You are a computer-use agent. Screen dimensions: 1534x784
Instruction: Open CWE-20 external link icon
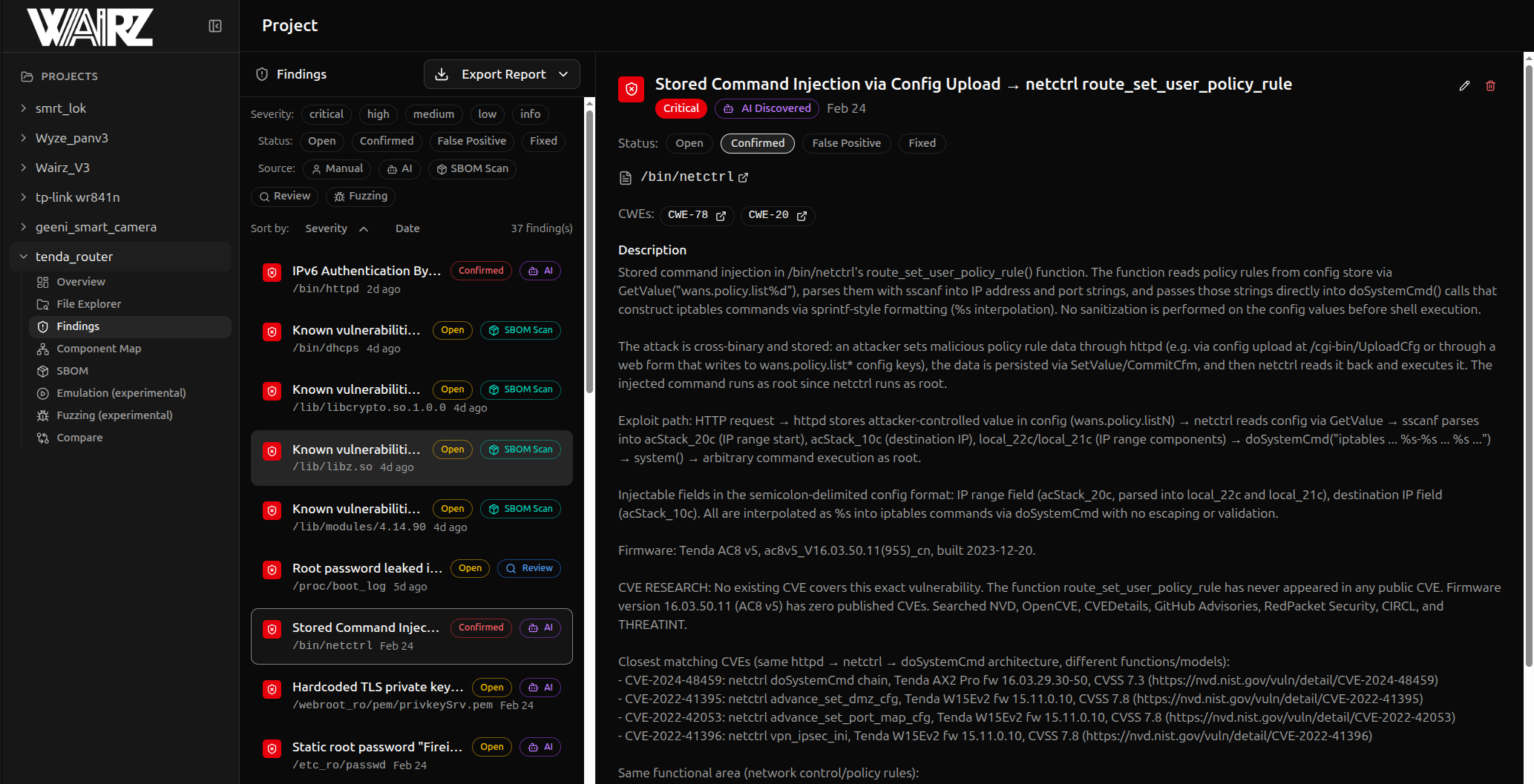[x=802, y=216]
